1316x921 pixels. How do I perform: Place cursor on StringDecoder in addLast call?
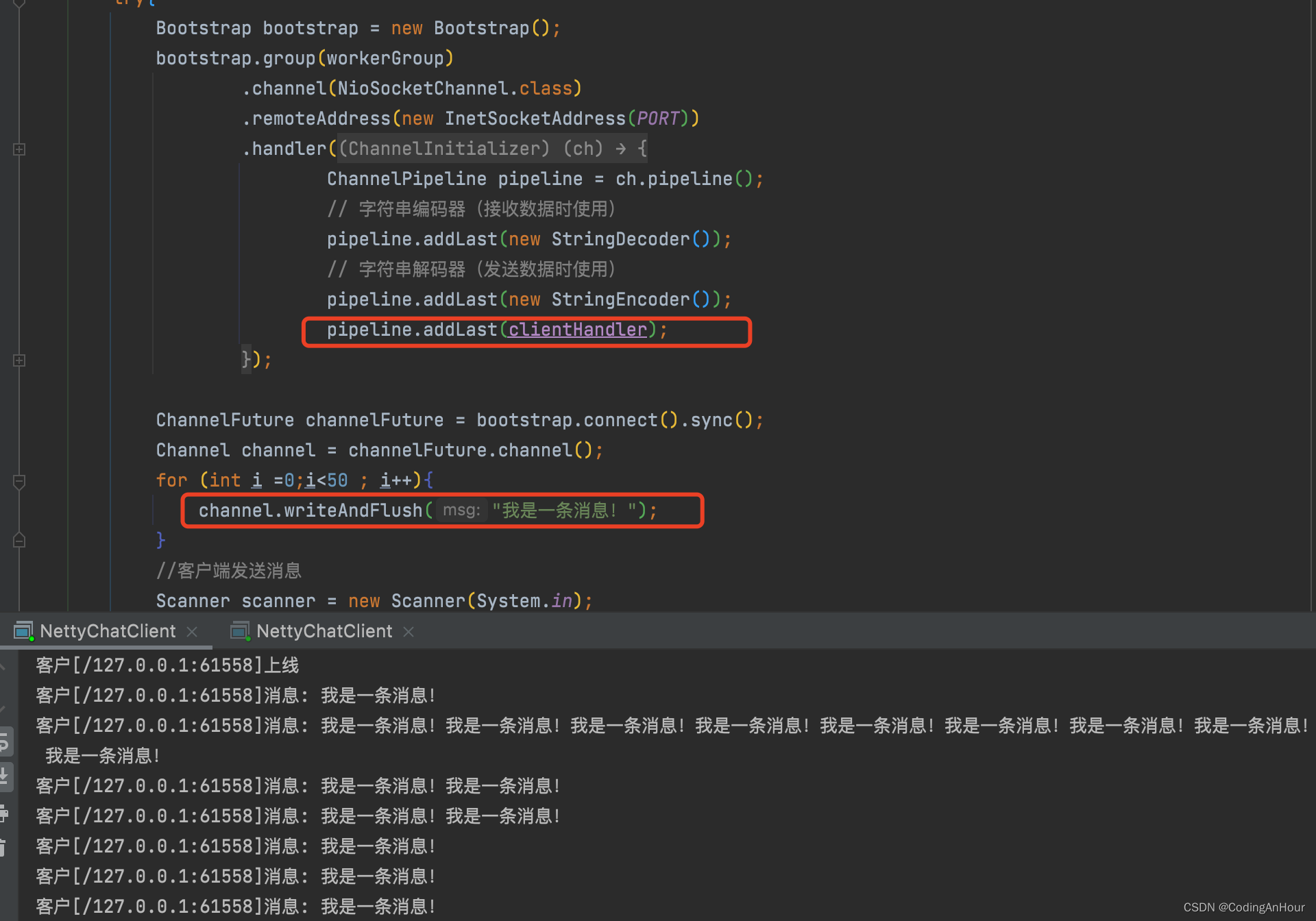pyautogui.click(x=620, y=239)
